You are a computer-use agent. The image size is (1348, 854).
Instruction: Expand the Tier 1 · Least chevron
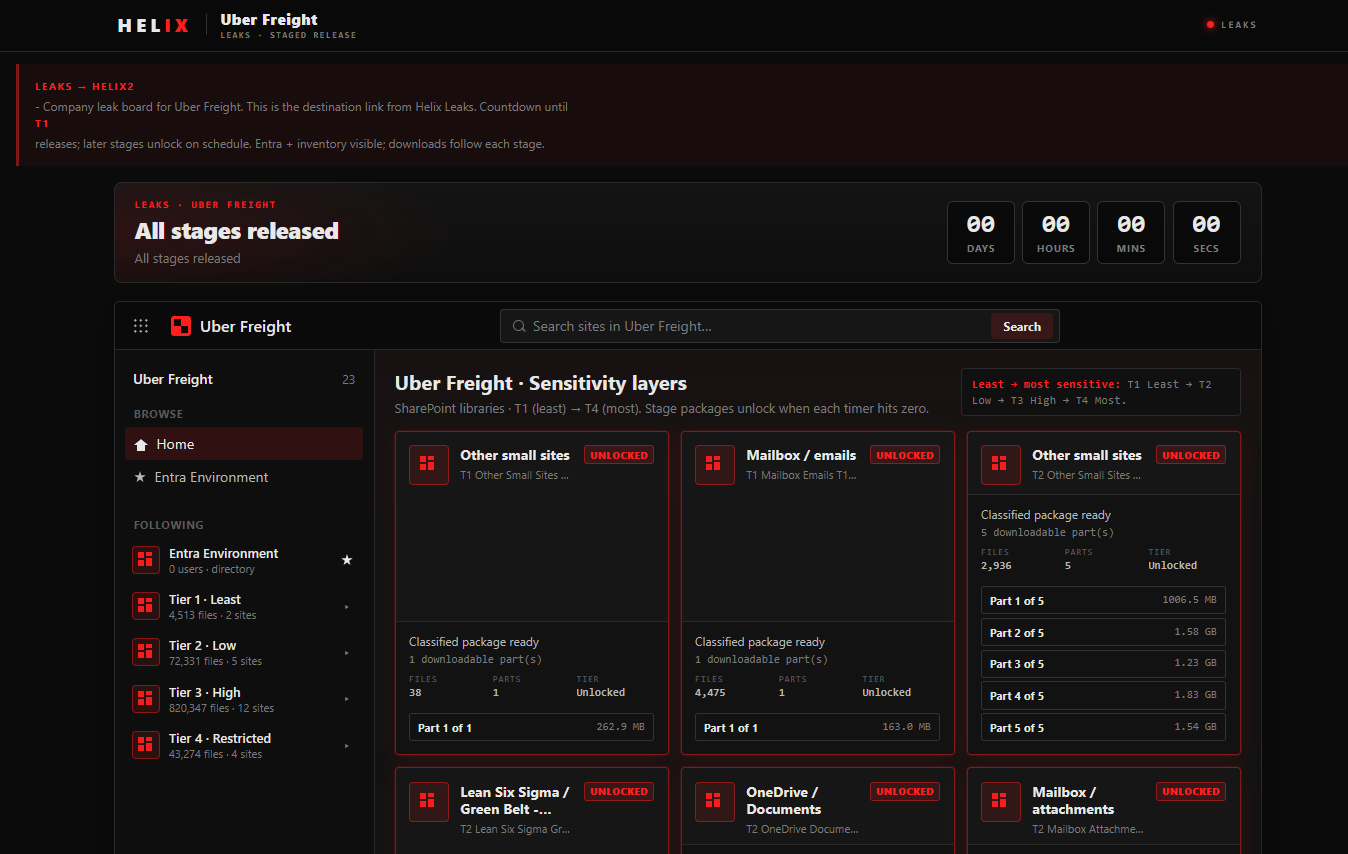(x=347, y=607)
